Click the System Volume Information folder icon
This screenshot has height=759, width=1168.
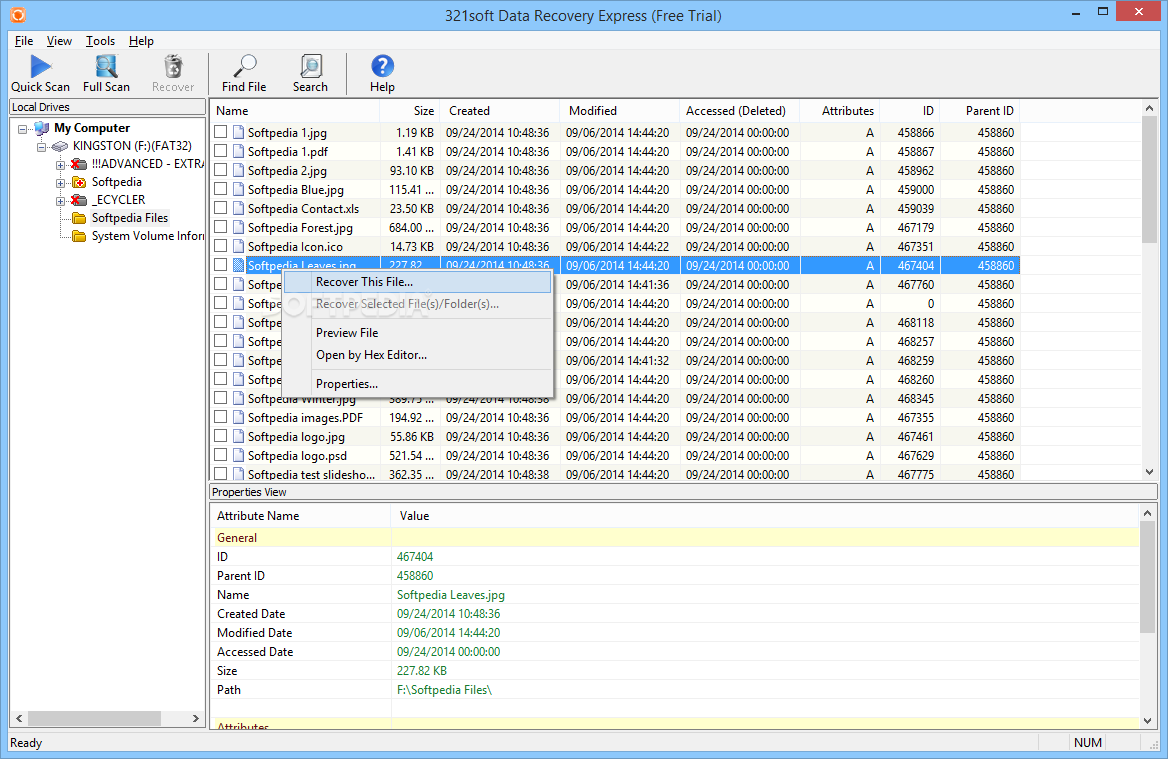coord(79,236)
